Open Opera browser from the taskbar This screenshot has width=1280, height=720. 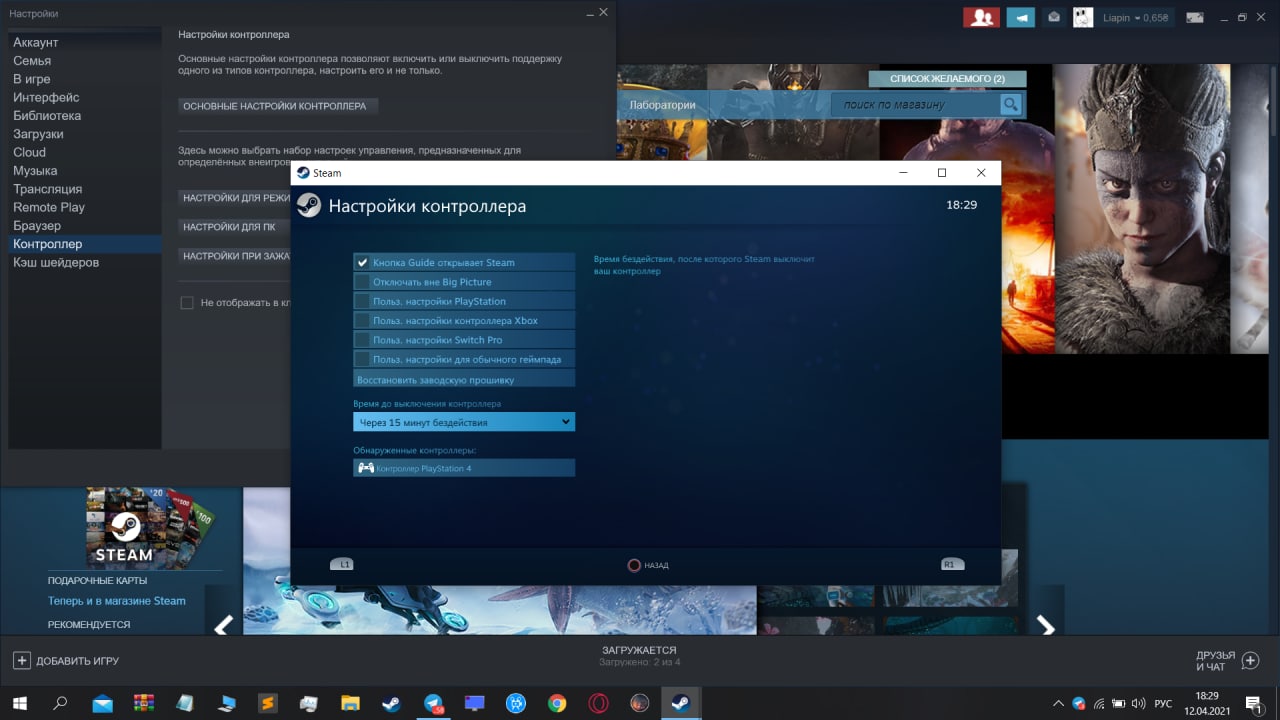click(x=598, y=703)
